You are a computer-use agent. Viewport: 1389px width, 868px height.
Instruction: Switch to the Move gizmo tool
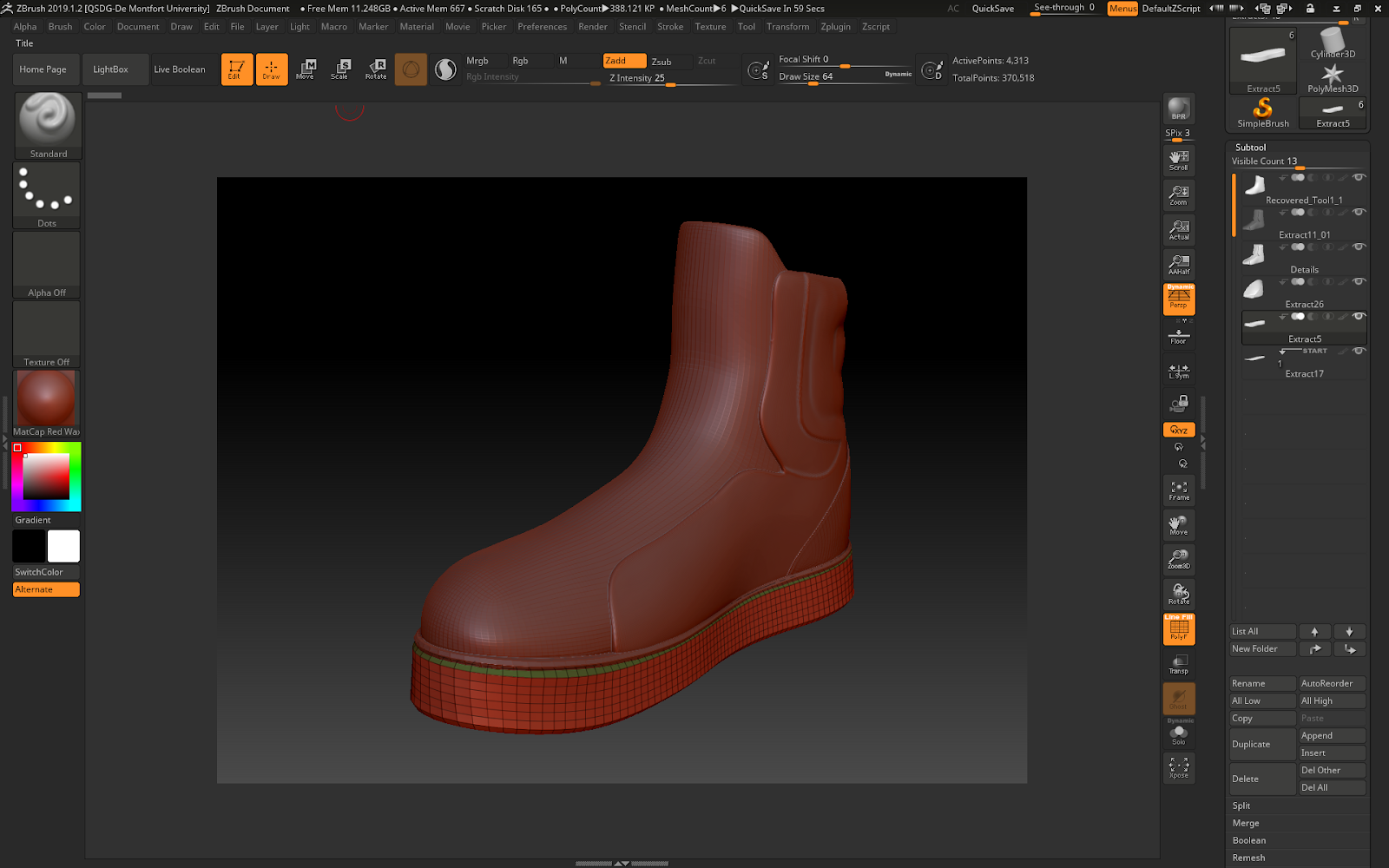306,69
